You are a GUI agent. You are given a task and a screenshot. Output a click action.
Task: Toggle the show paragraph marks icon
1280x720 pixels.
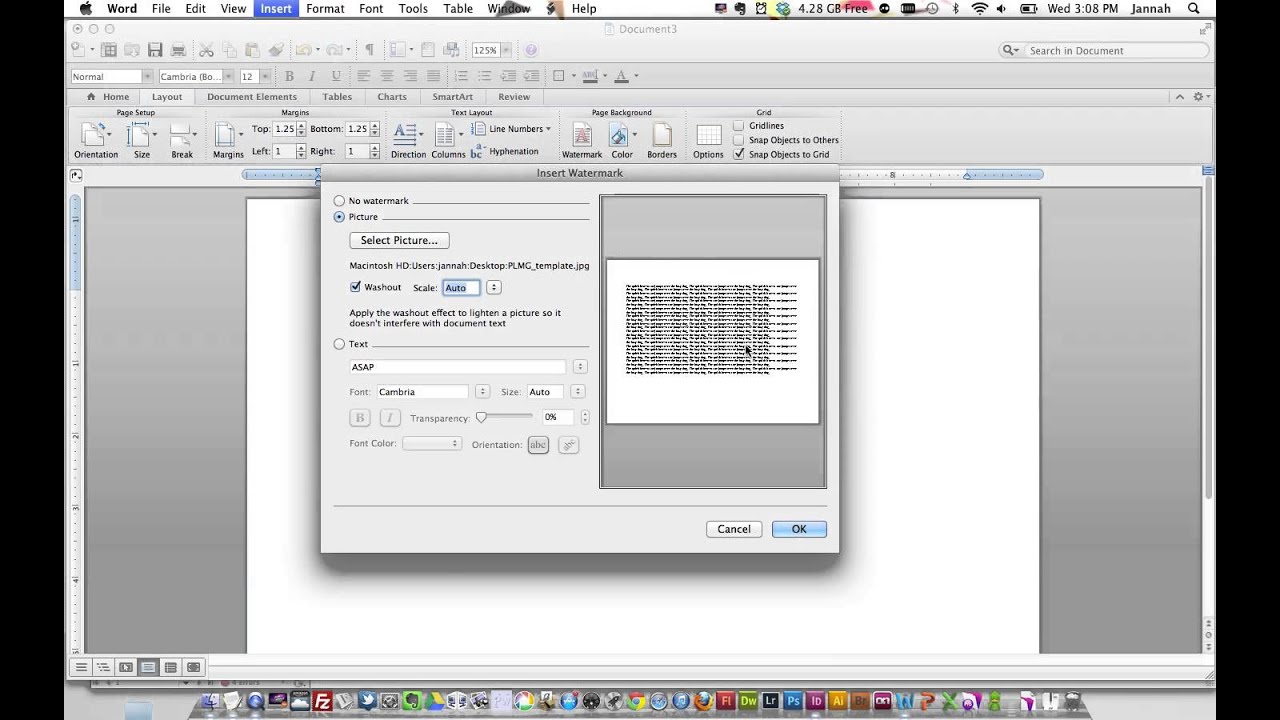pos(369,50)
